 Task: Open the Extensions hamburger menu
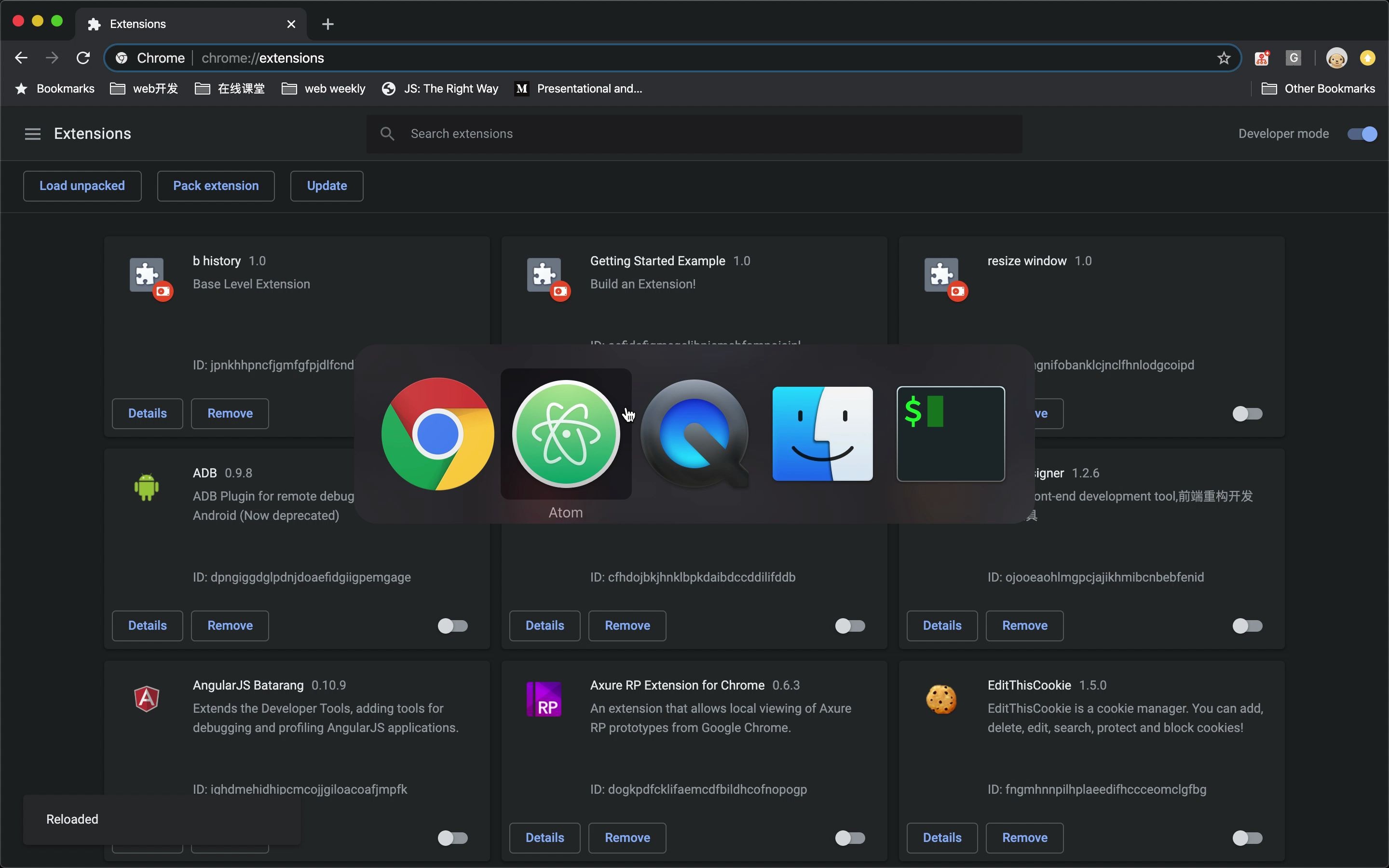coord(33,134)
